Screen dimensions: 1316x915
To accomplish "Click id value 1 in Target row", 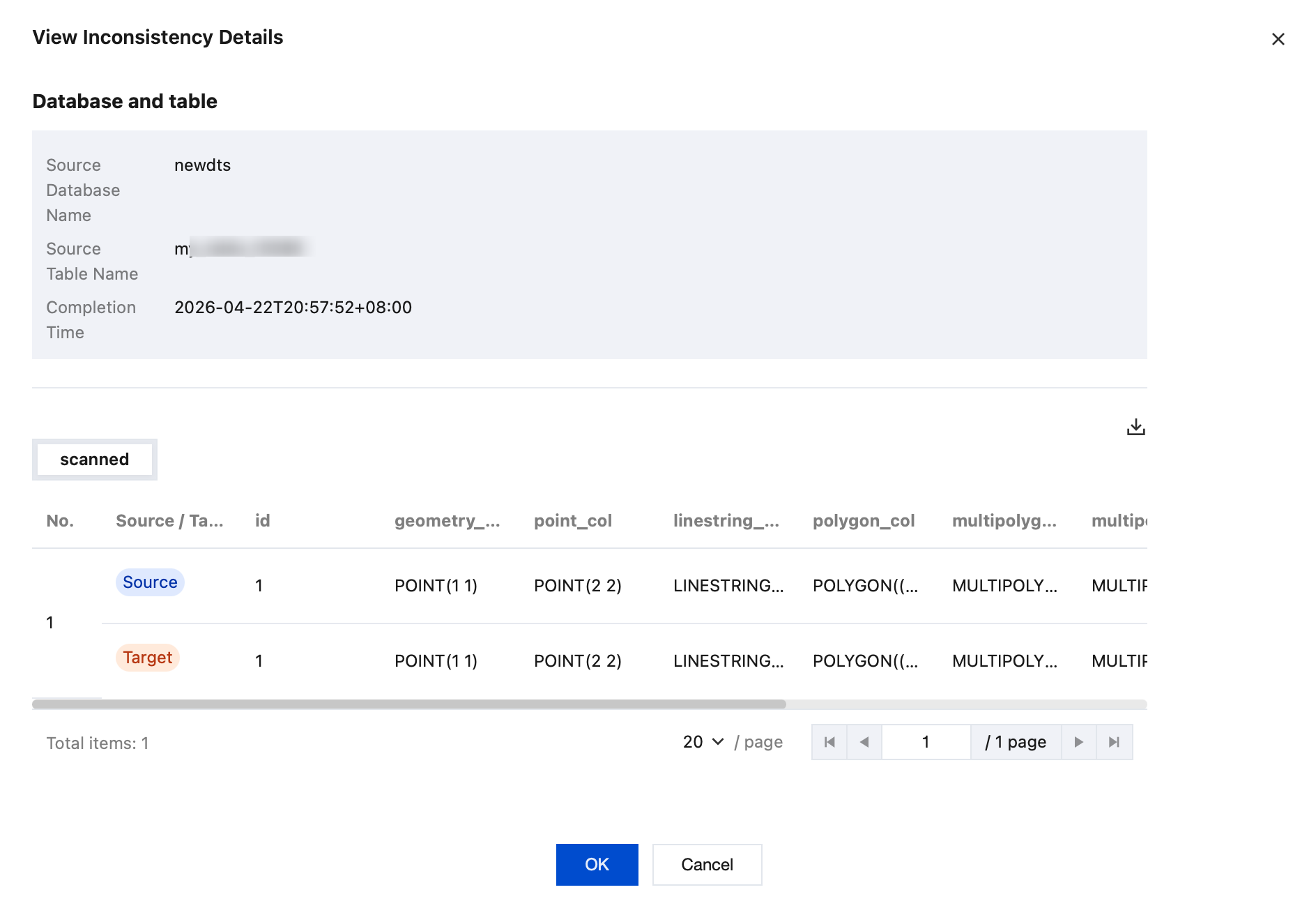I will 259,661.
